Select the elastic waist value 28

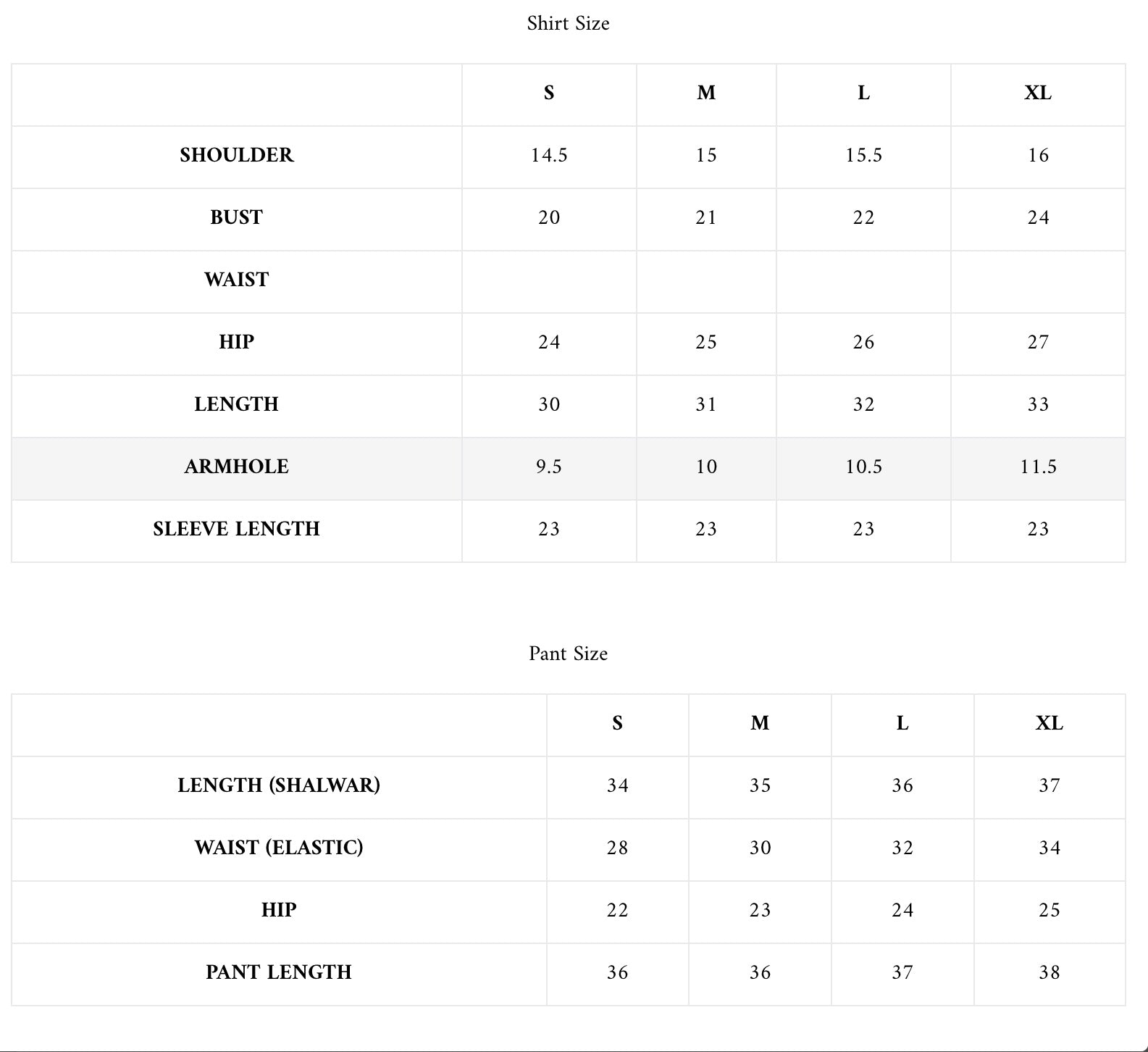click(617, 848)
